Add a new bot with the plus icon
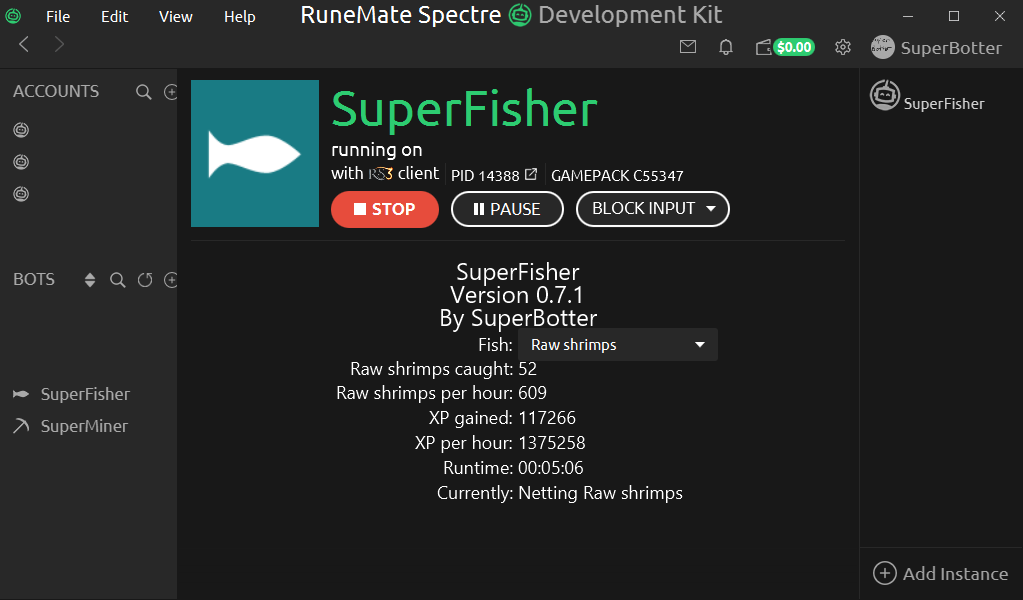Viewport: 1023px width, 600px height. [171, 280]
